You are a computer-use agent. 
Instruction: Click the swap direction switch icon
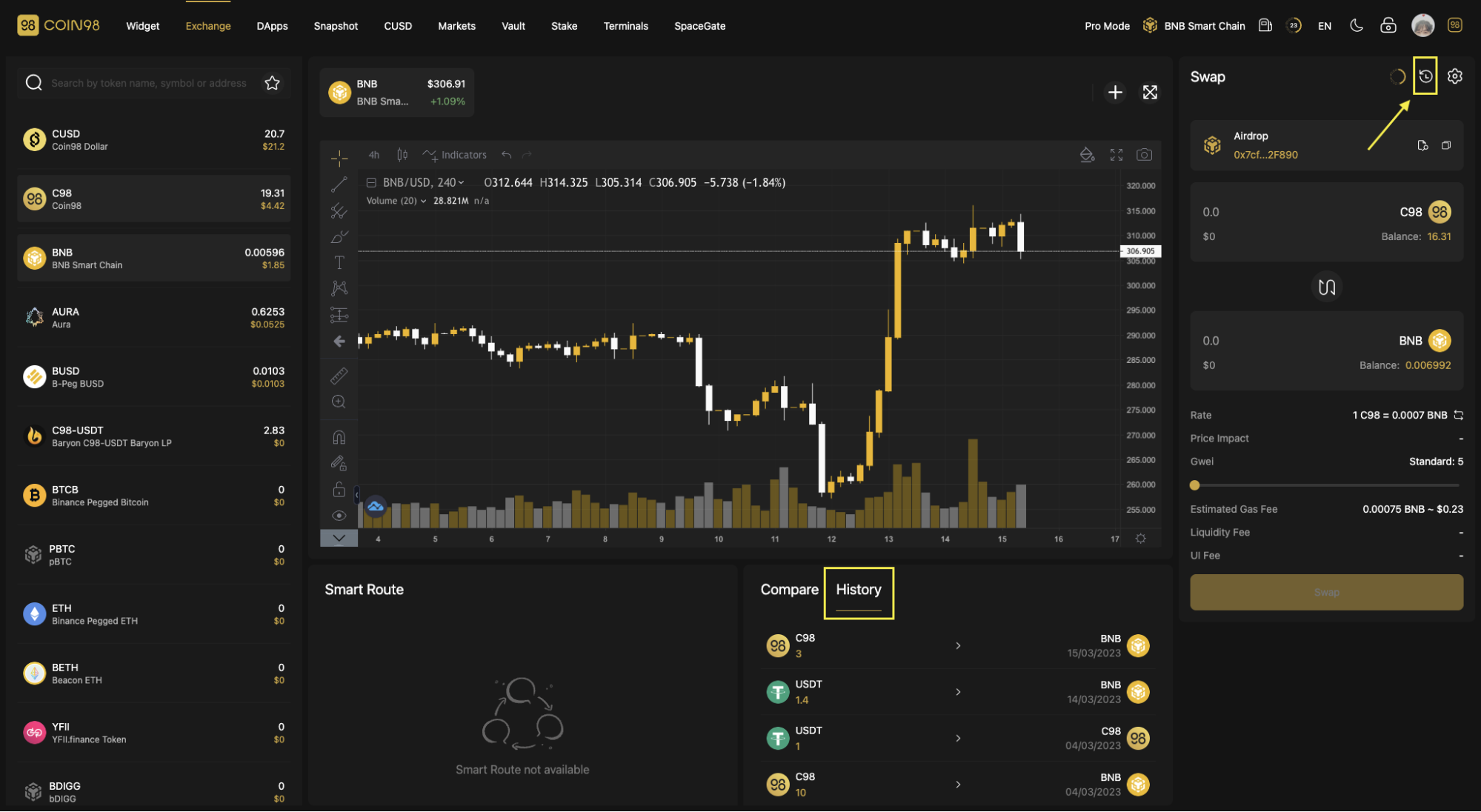(1326, 287)
